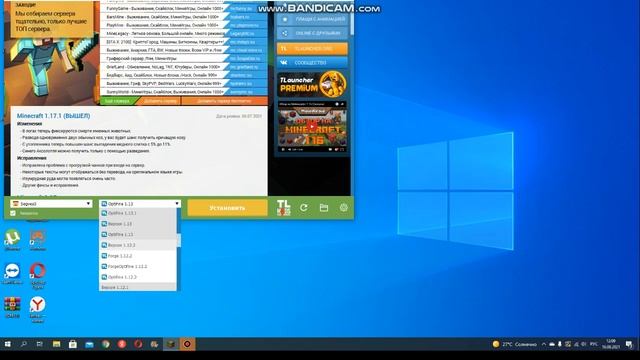Switch to the Minecraft block taskbar icon
Viewport: 640px width, 360px height.
(171, 344)
